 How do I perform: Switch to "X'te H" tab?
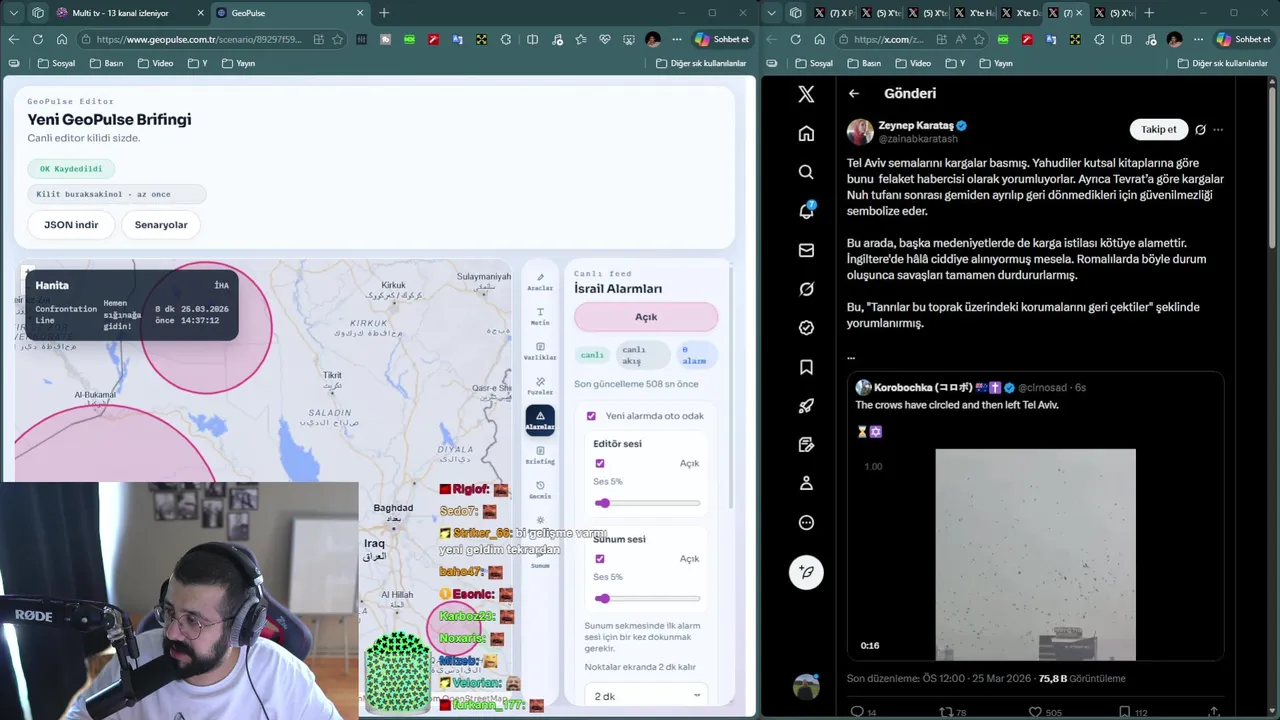tap(974, 13)
